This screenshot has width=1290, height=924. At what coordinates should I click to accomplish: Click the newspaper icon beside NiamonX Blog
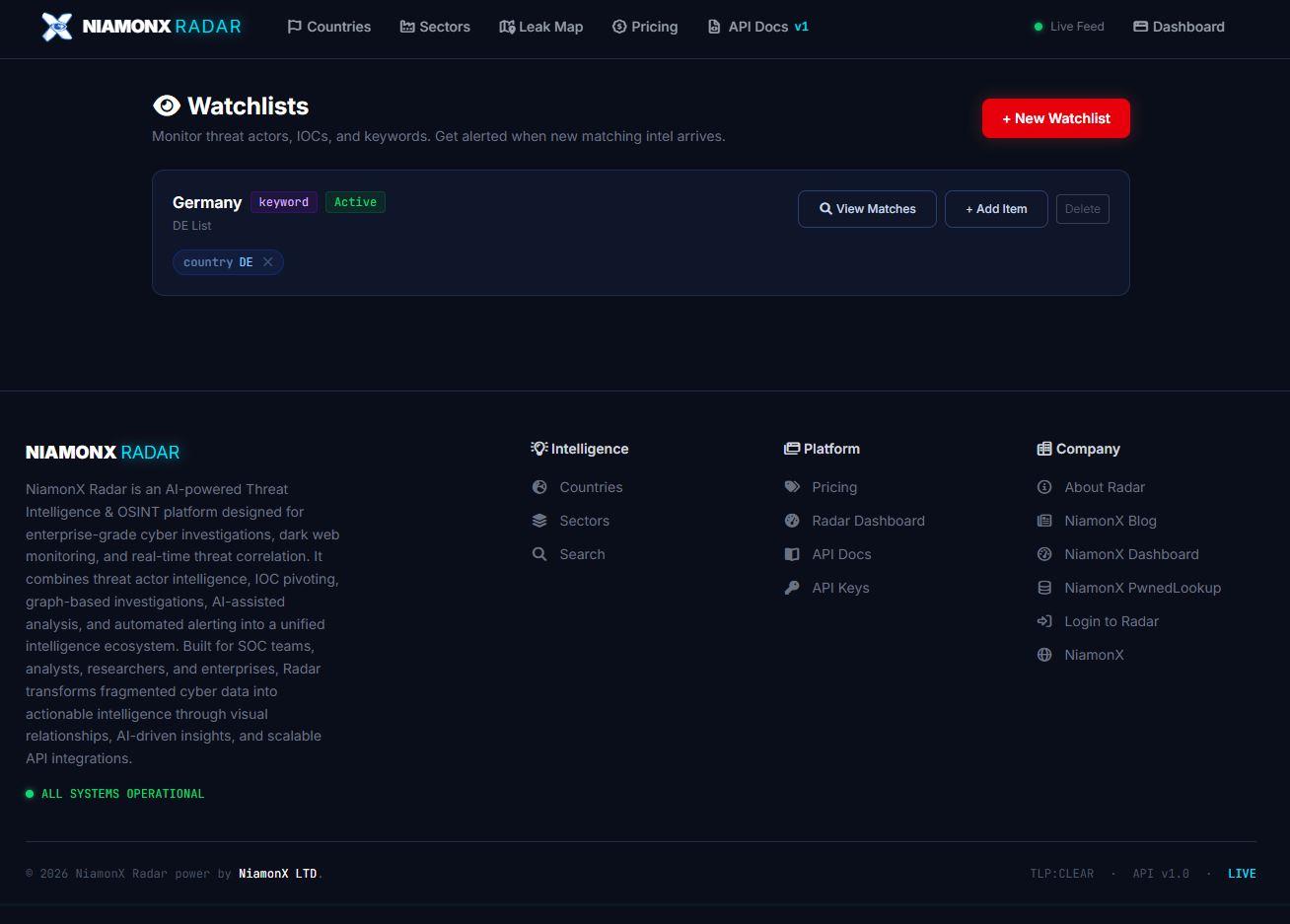1044,521
